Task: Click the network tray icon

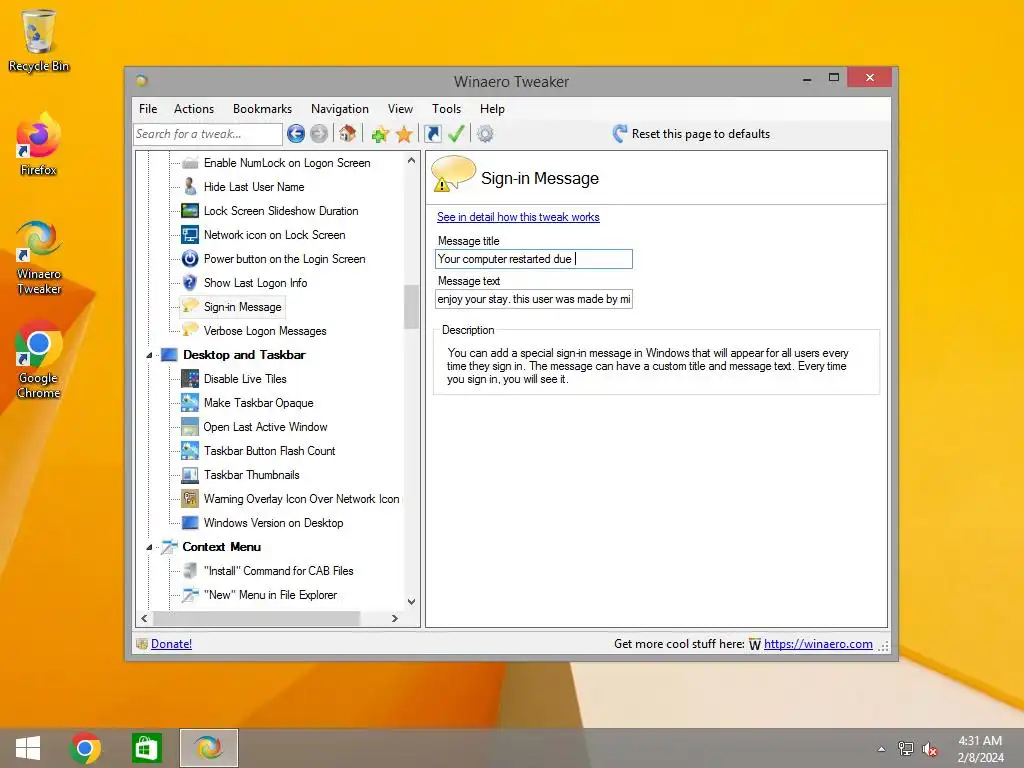Action: point(905,749)
